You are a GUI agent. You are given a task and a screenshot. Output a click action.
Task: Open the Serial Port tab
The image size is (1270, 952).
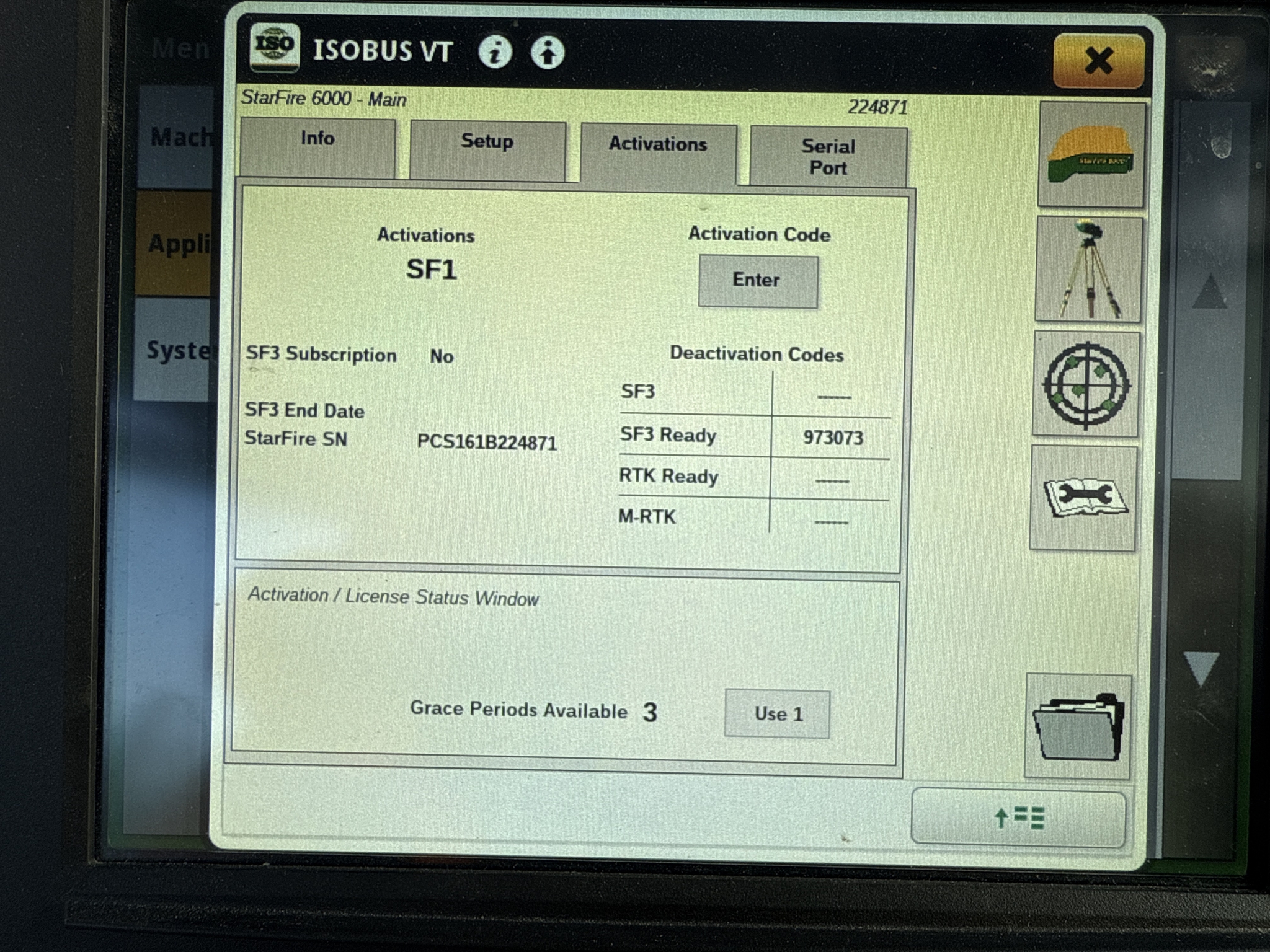828,157
